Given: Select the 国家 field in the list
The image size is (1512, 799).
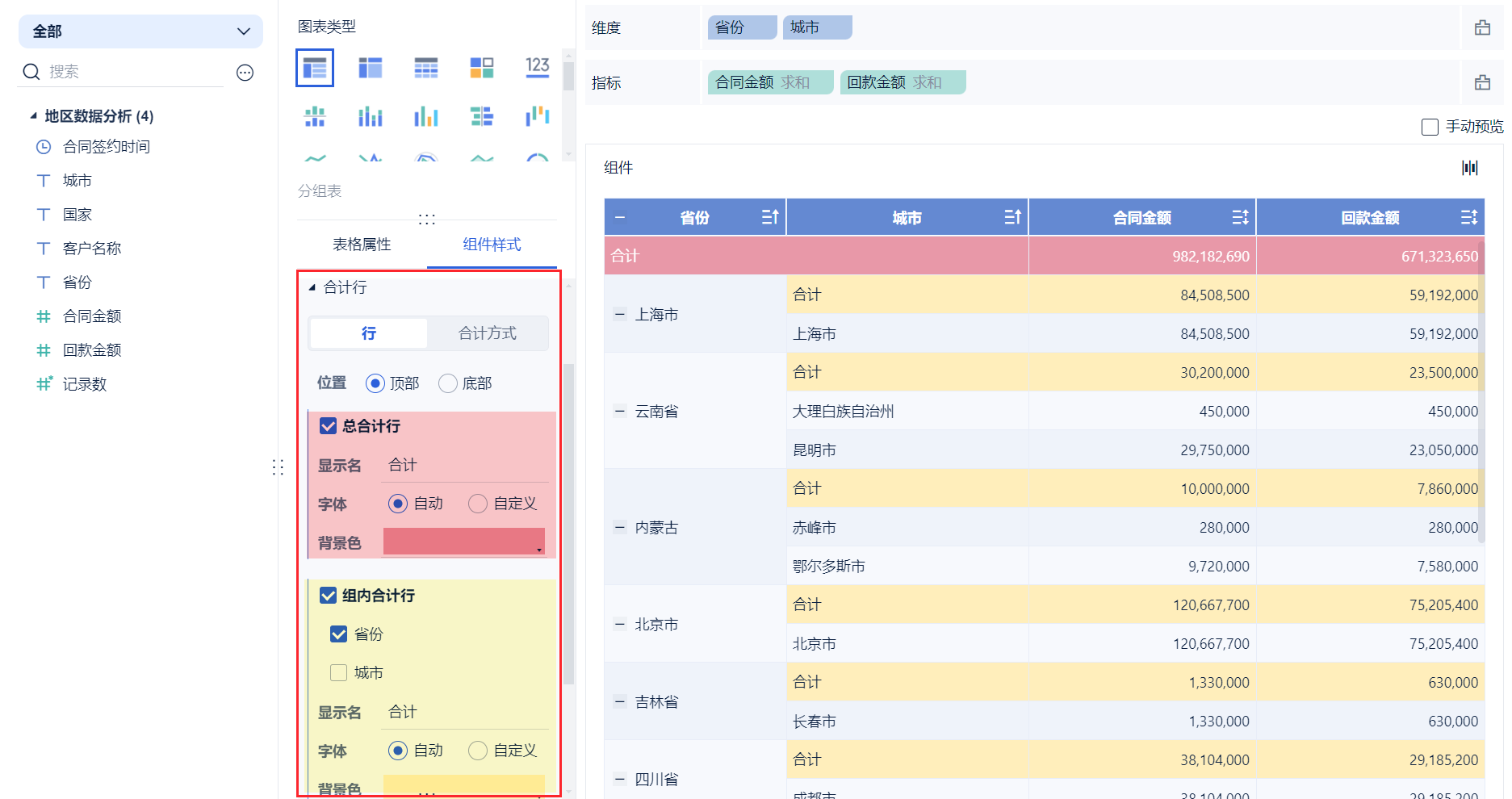Looking at the screenshot, I should 77,215.
